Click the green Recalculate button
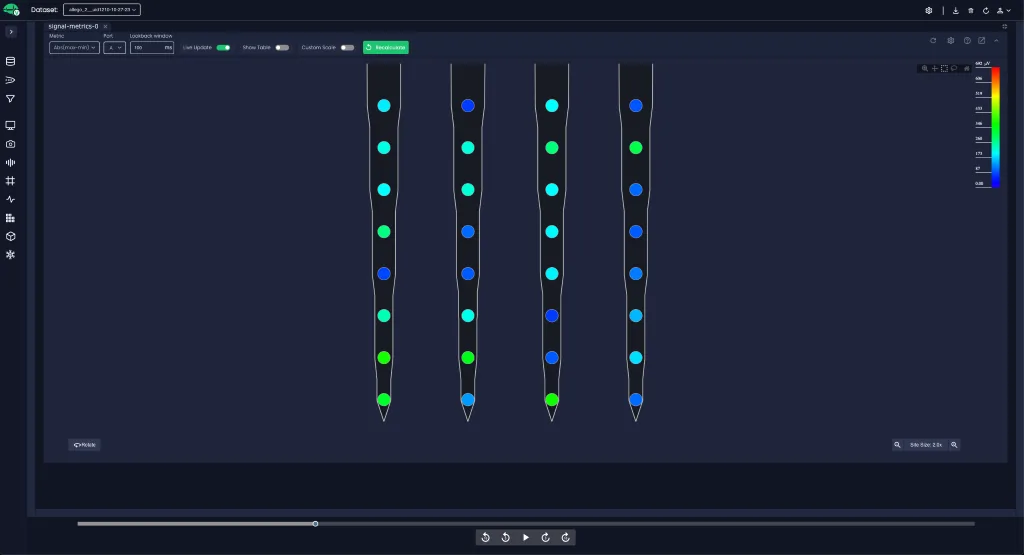This screenshot has width=1024, height=555. tap(386, 48)
